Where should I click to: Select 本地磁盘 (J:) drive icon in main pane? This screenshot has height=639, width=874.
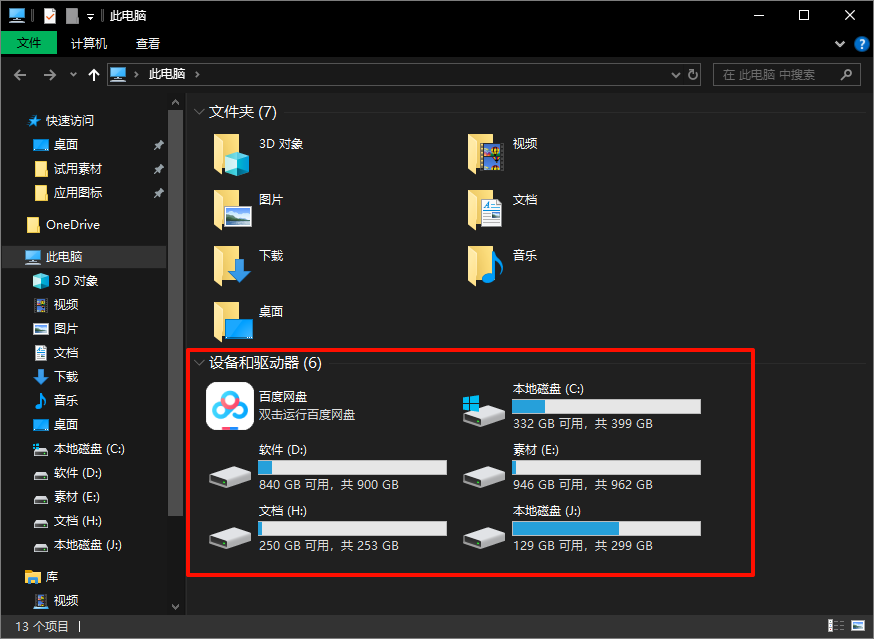pyautogui.click(x=483, y=538)
